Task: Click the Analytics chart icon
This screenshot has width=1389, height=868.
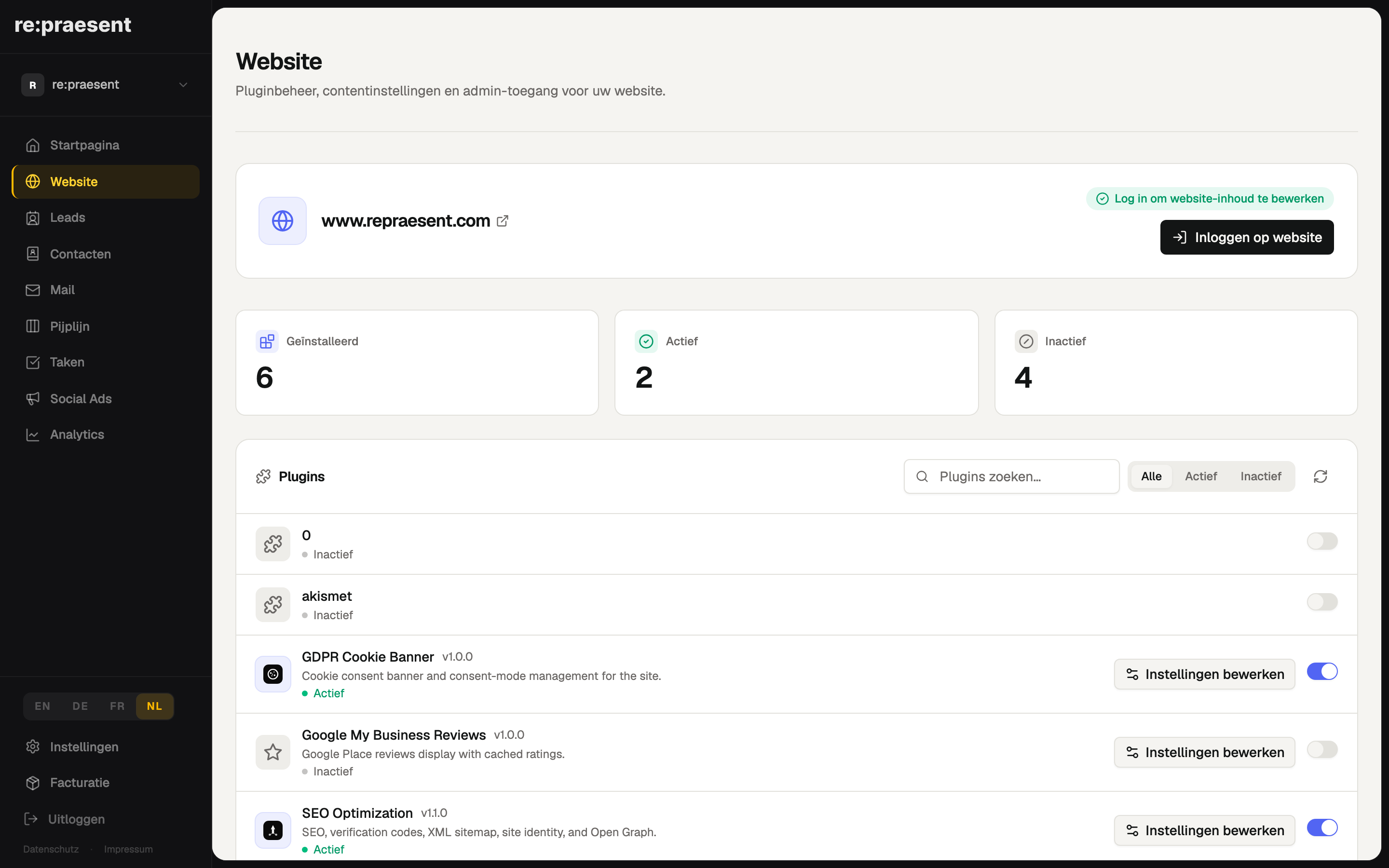Action: pos(33,434)
